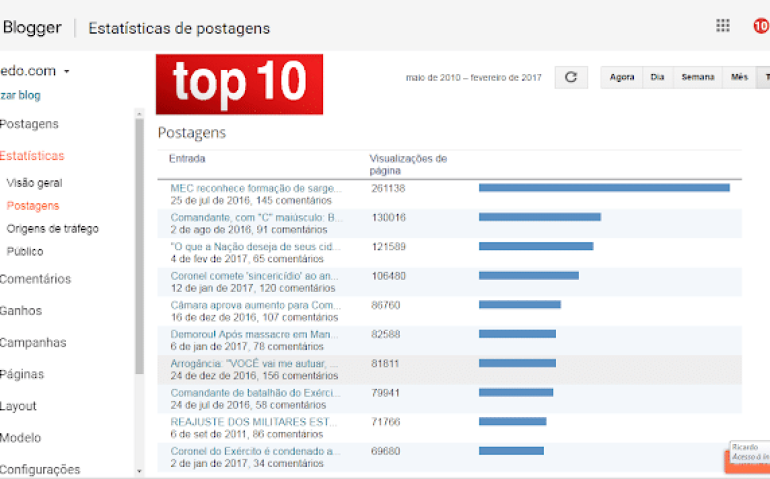Click the page view count 69680
Image resolution: width=770 pixels, height=479 pixels.
click(385, 451)
